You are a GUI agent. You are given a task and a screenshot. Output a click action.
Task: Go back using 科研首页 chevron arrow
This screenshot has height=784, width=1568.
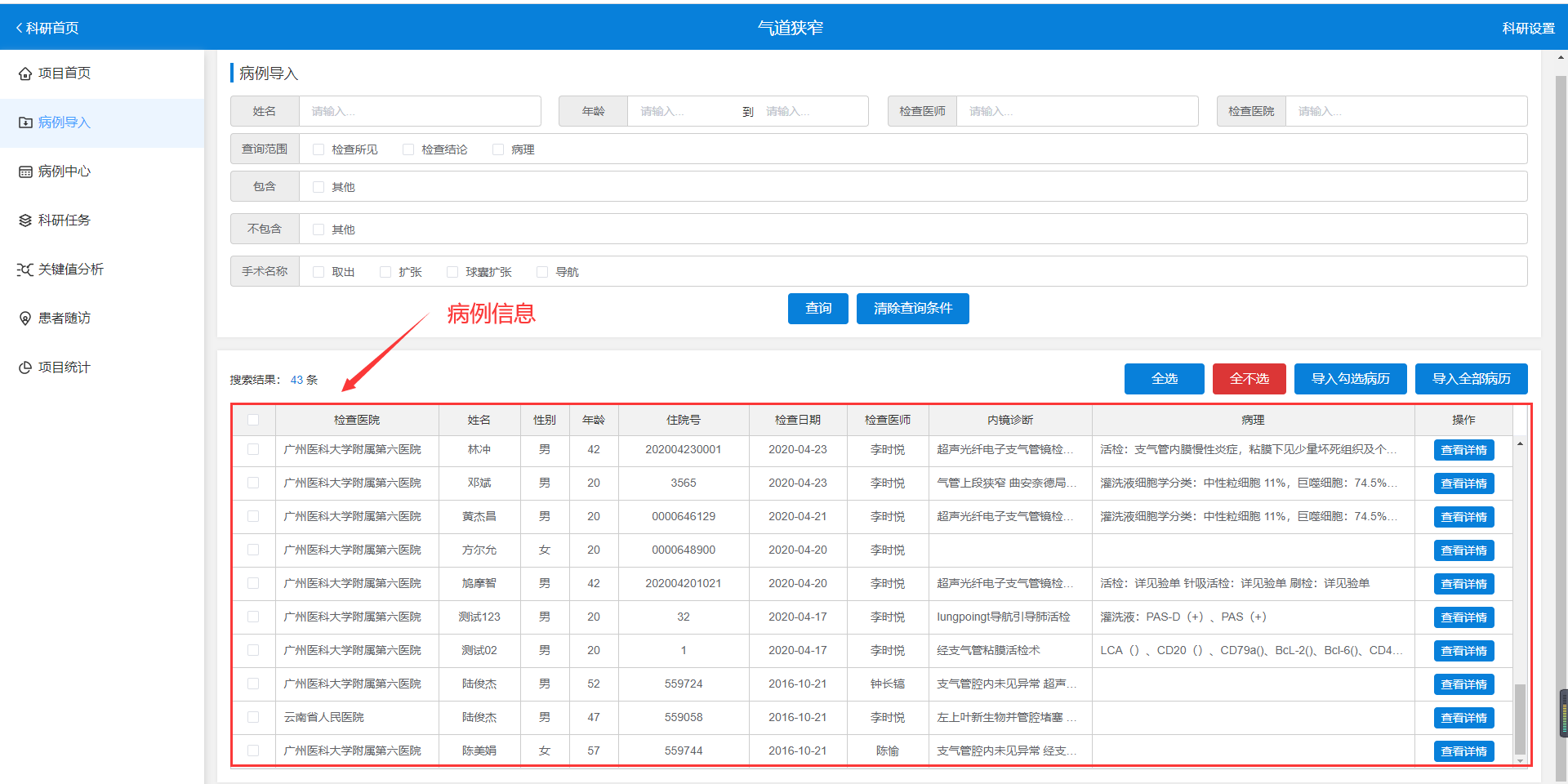(x=19, y=28)
